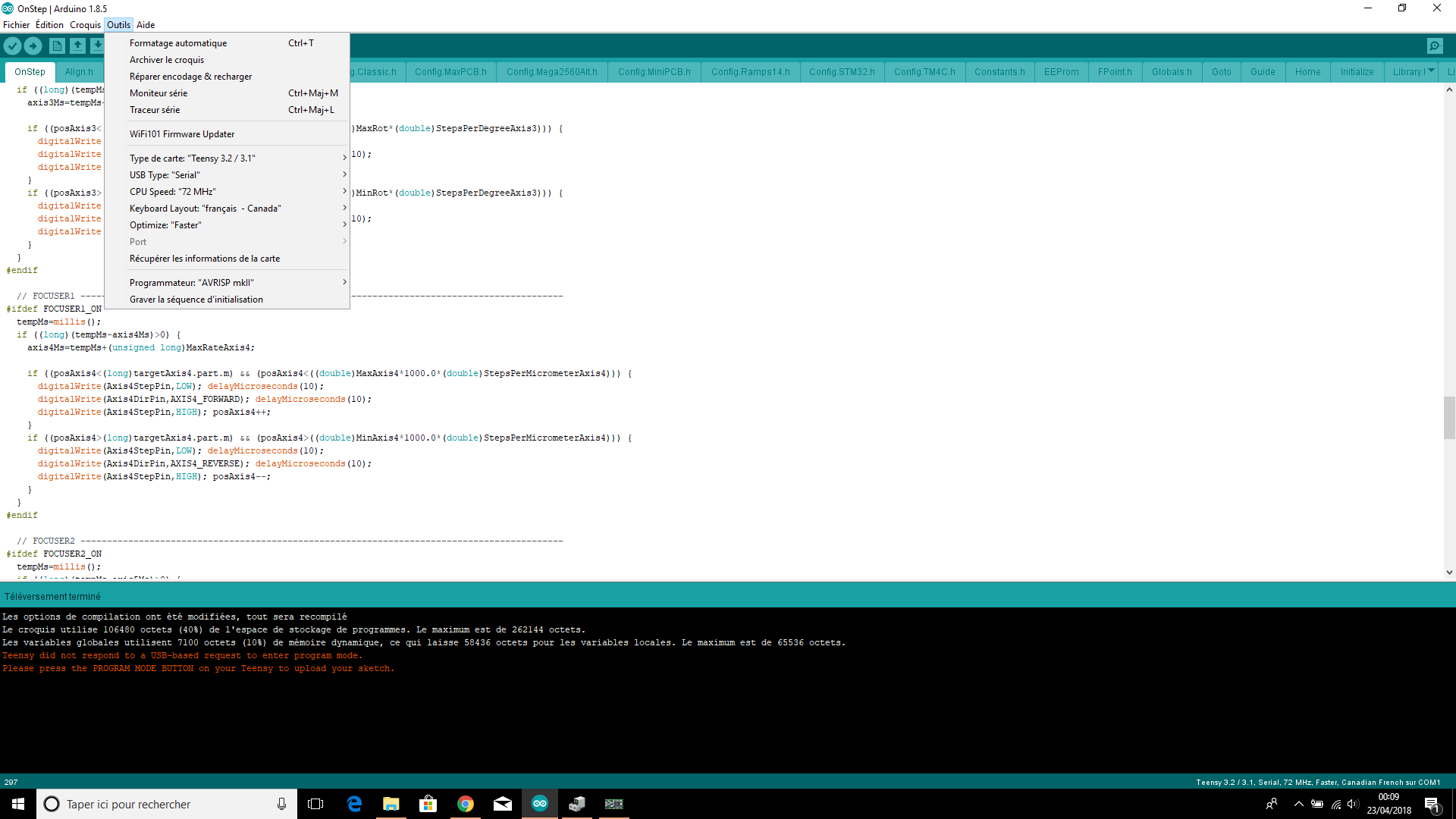
Task: Open Task View in taskbar
Action: pos(315,804)
